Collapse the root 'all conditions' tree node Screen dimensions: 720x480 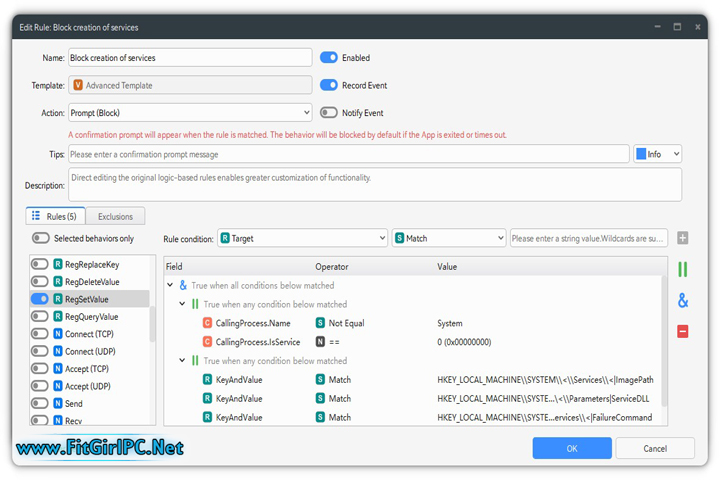click(171, 285)
